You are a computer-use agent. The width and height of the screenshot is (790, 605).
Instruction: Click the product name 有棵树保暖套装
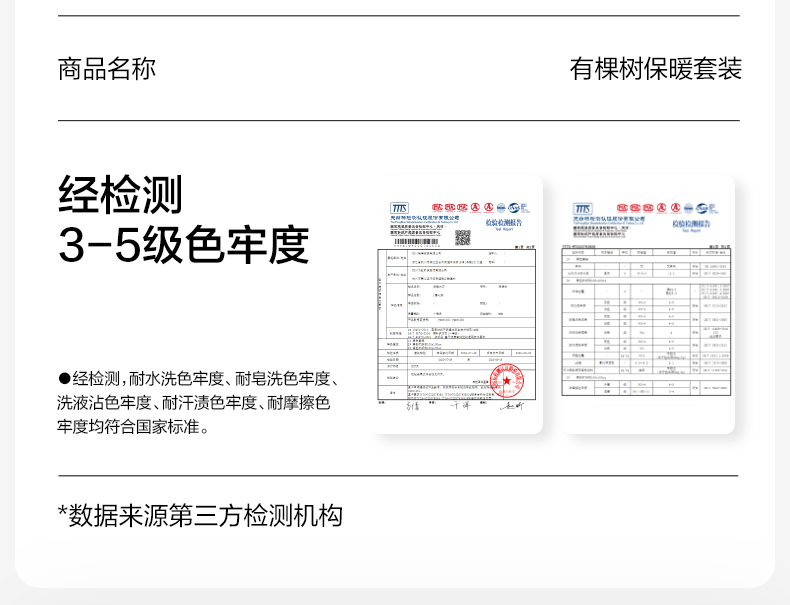pyautogui.click(x=655, y=69)
